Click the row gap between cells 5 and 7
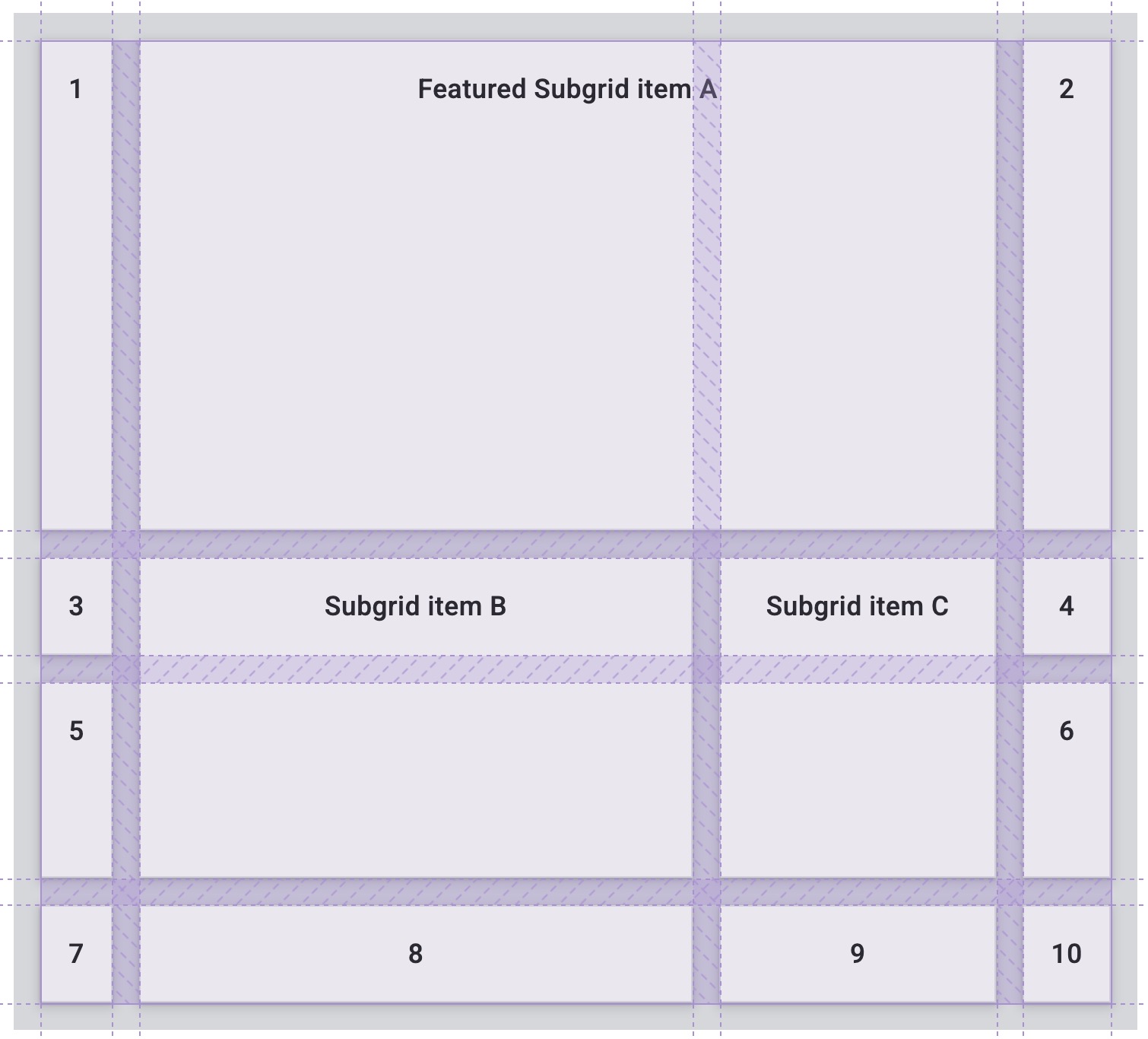 tap(76, 891)
